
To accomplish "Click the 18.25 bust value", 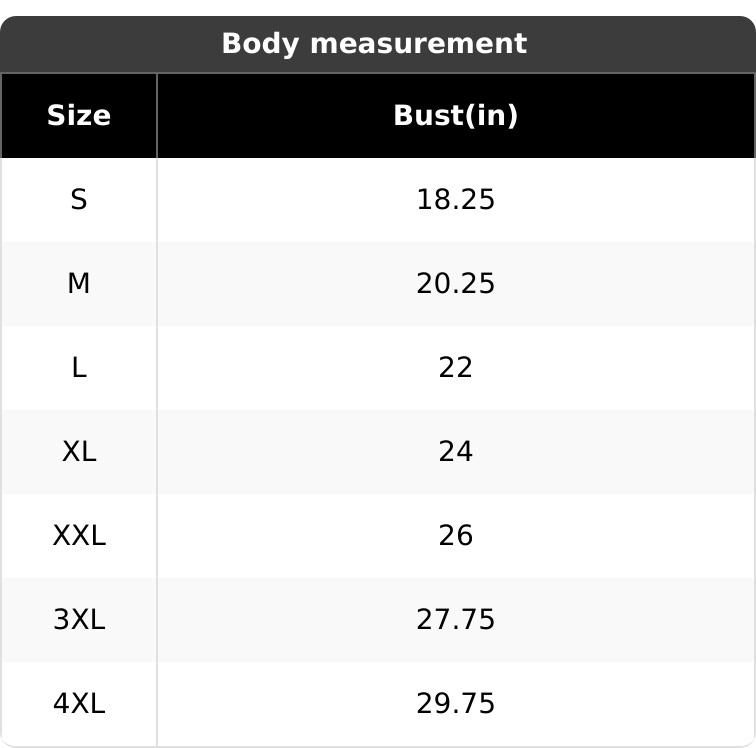I will point(455,200).
